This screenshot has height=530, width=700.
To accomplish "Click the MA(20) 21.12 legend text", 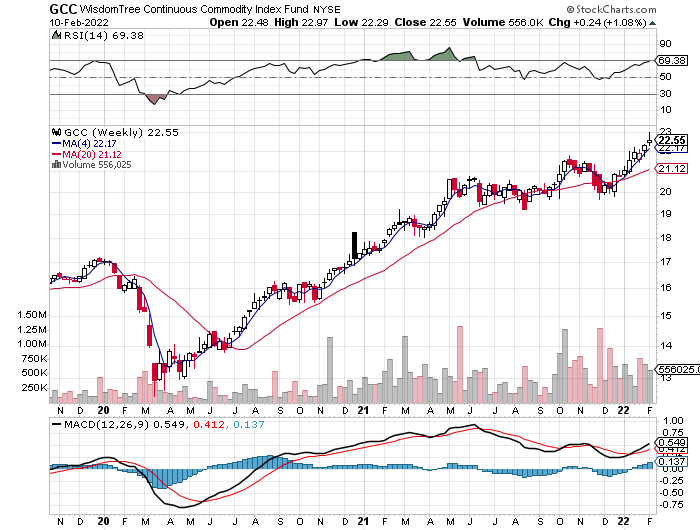I will (x=92, y=154).
